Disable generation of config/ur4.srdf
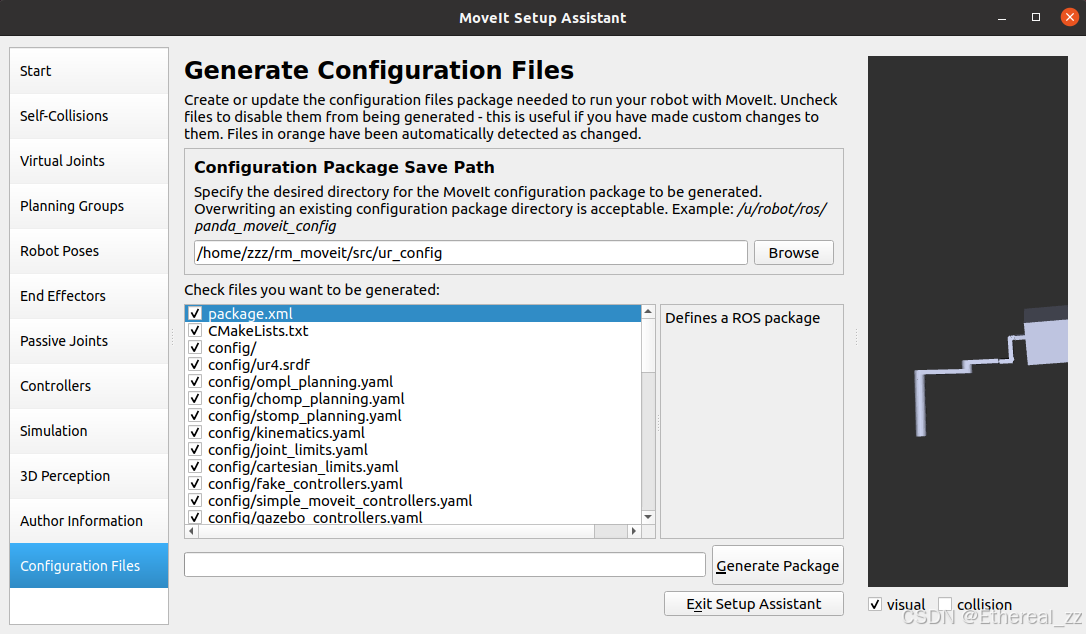The image size is (1086, 634). coord(195,364)
